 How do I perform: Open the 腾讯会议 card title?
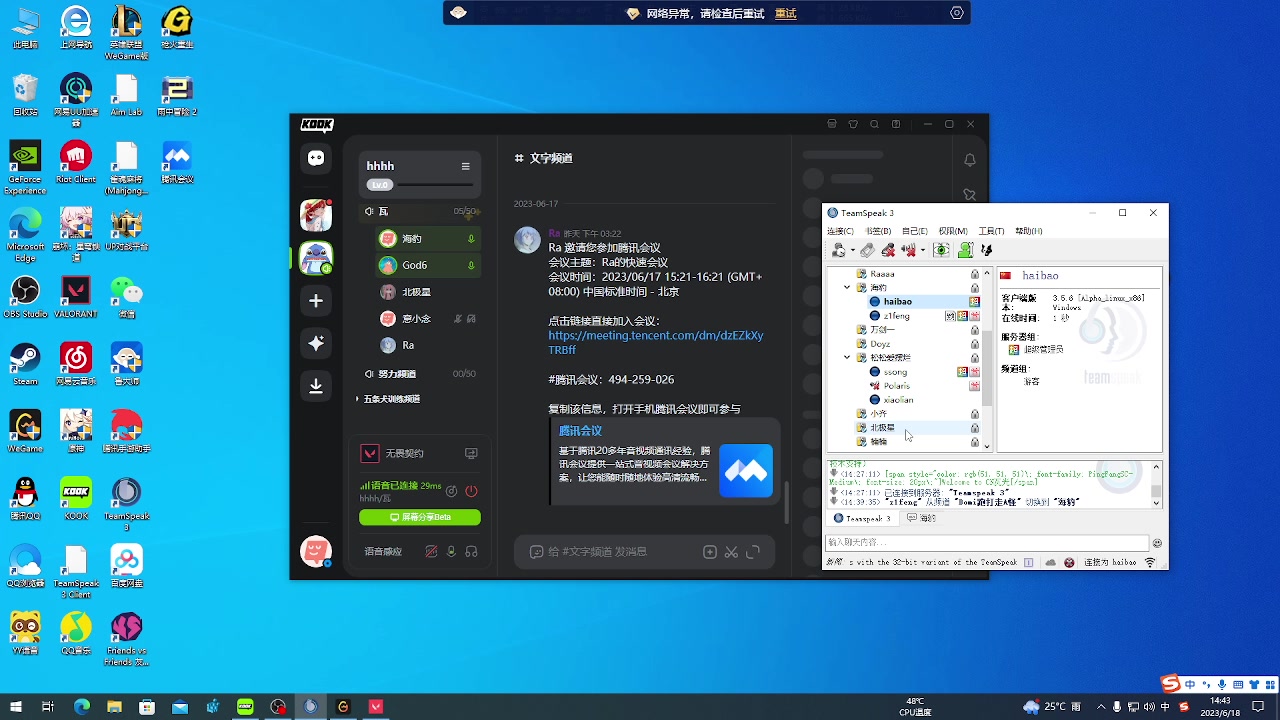pos(580,430)
